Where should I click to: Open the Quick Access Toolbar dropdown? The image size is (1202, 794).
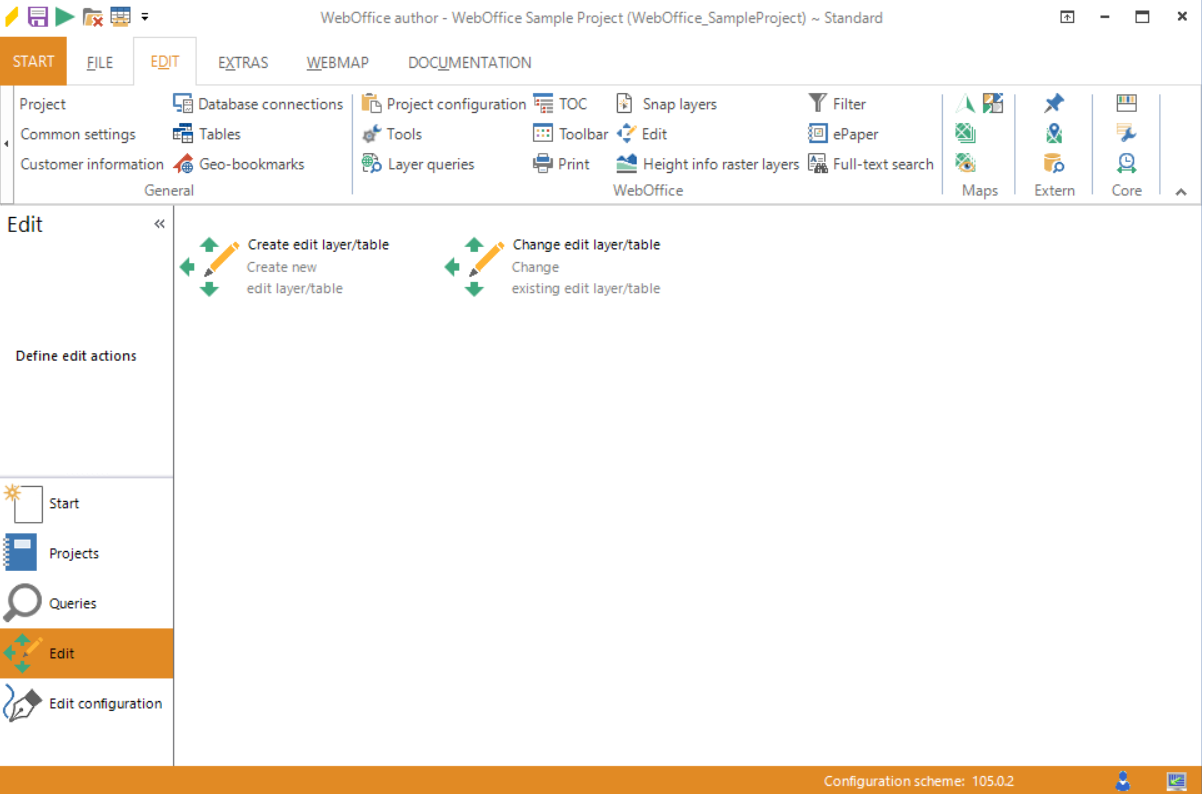click(x=145, y=17)
